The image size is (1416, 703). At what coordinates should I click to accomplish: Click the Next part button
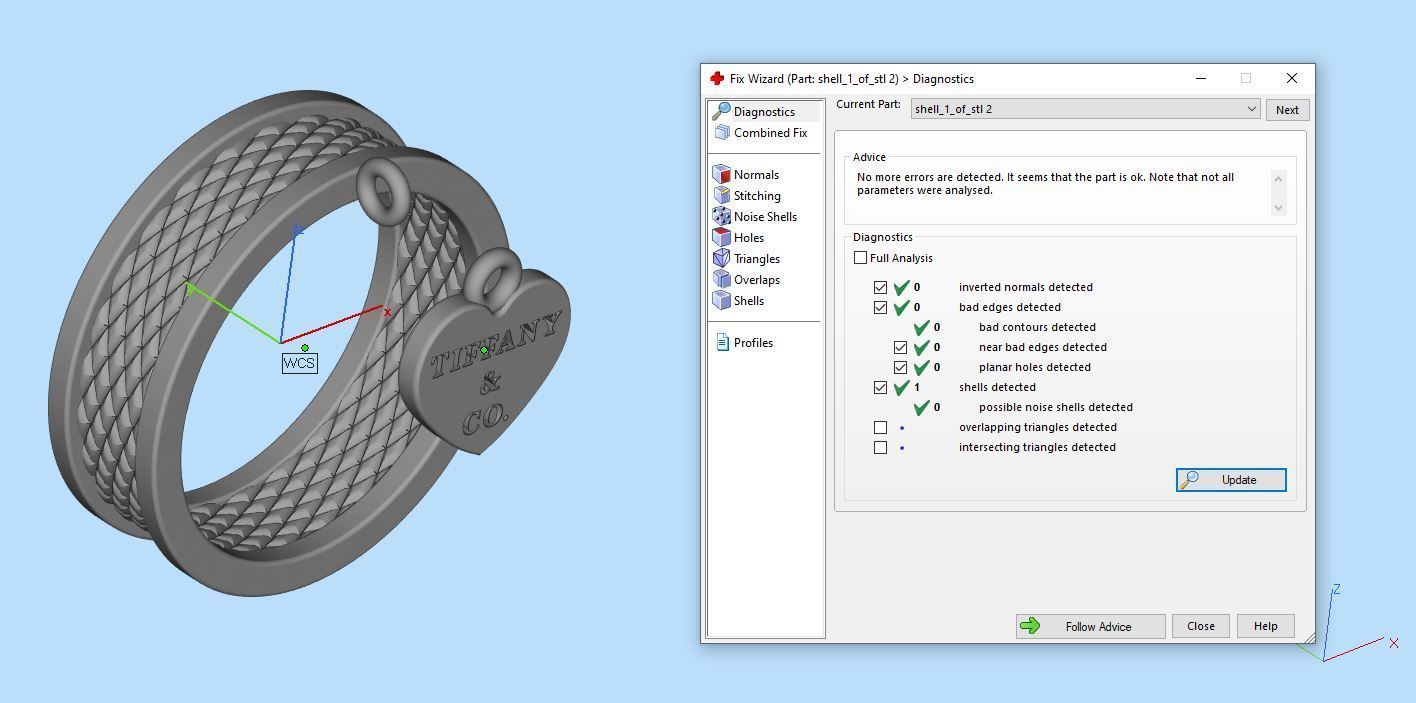click(1287, 110)
